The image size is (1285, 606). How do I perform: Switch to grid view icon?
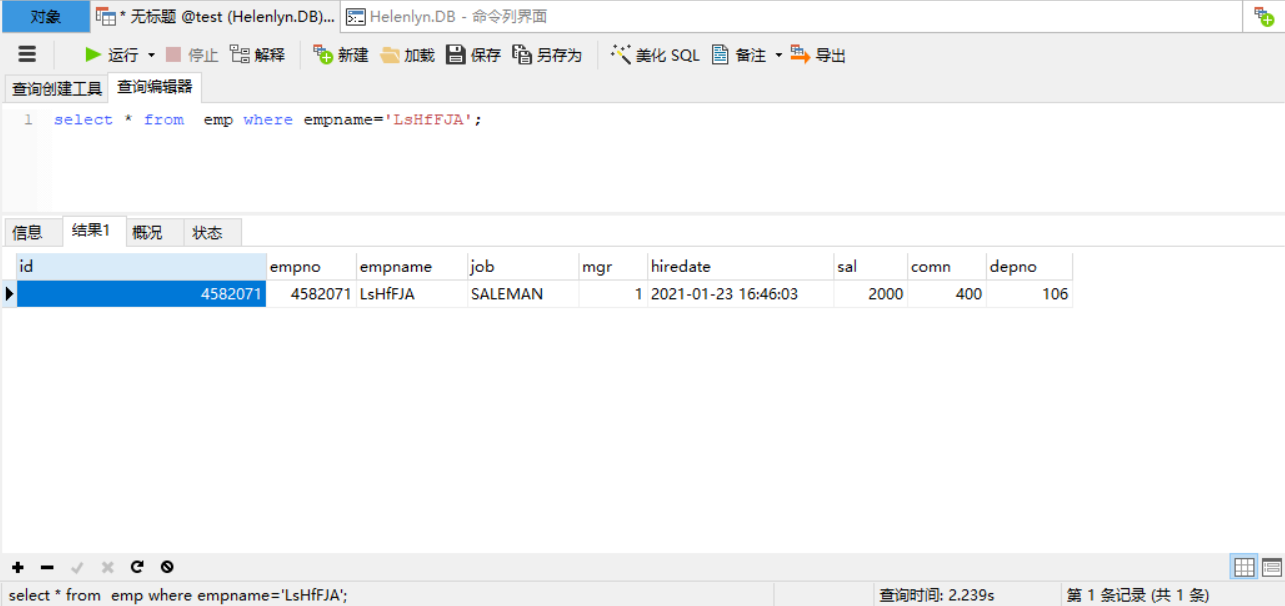coord(1244,567)
